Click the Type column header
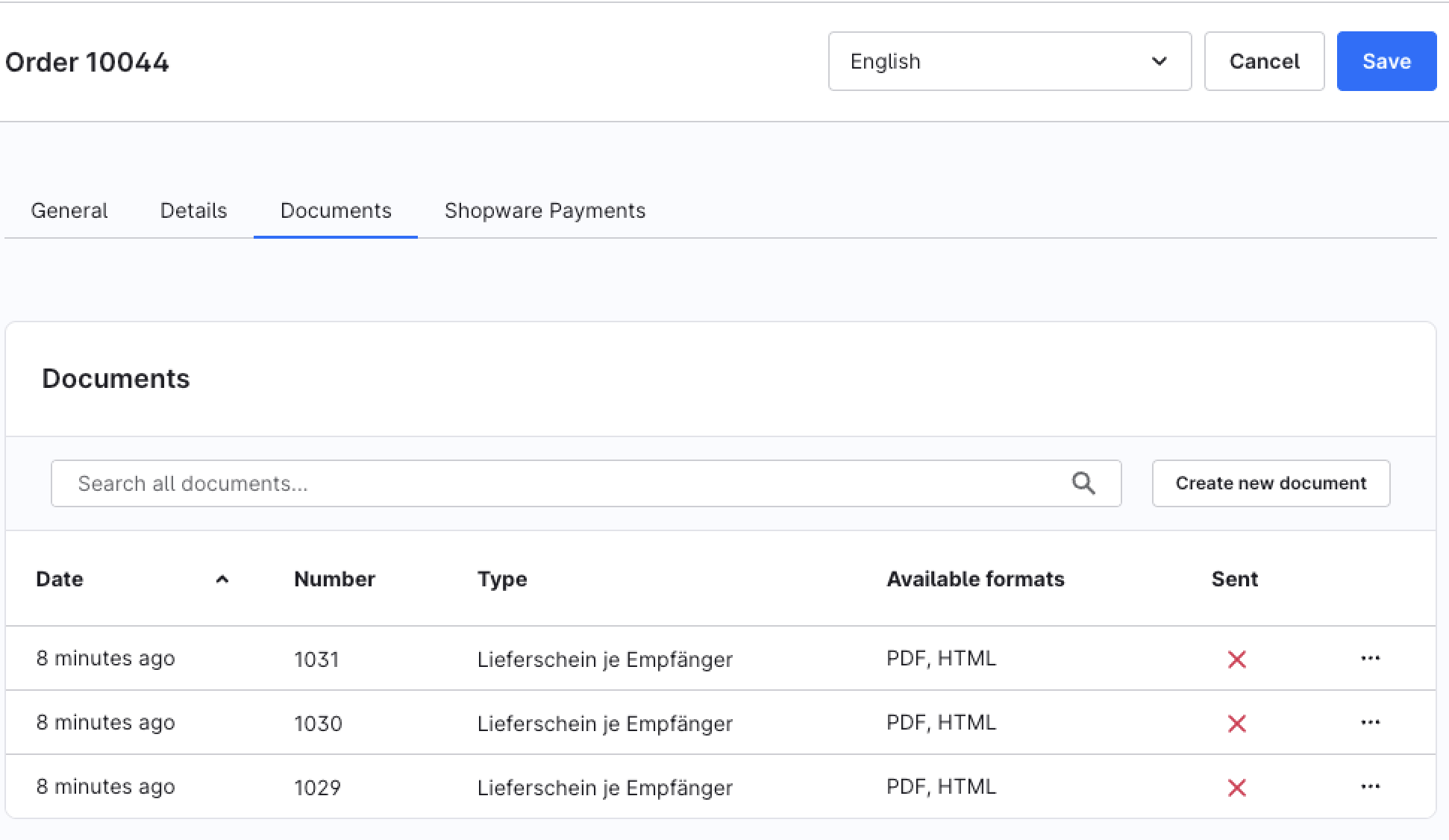1449x840 pixels. (x=502, y=579)
